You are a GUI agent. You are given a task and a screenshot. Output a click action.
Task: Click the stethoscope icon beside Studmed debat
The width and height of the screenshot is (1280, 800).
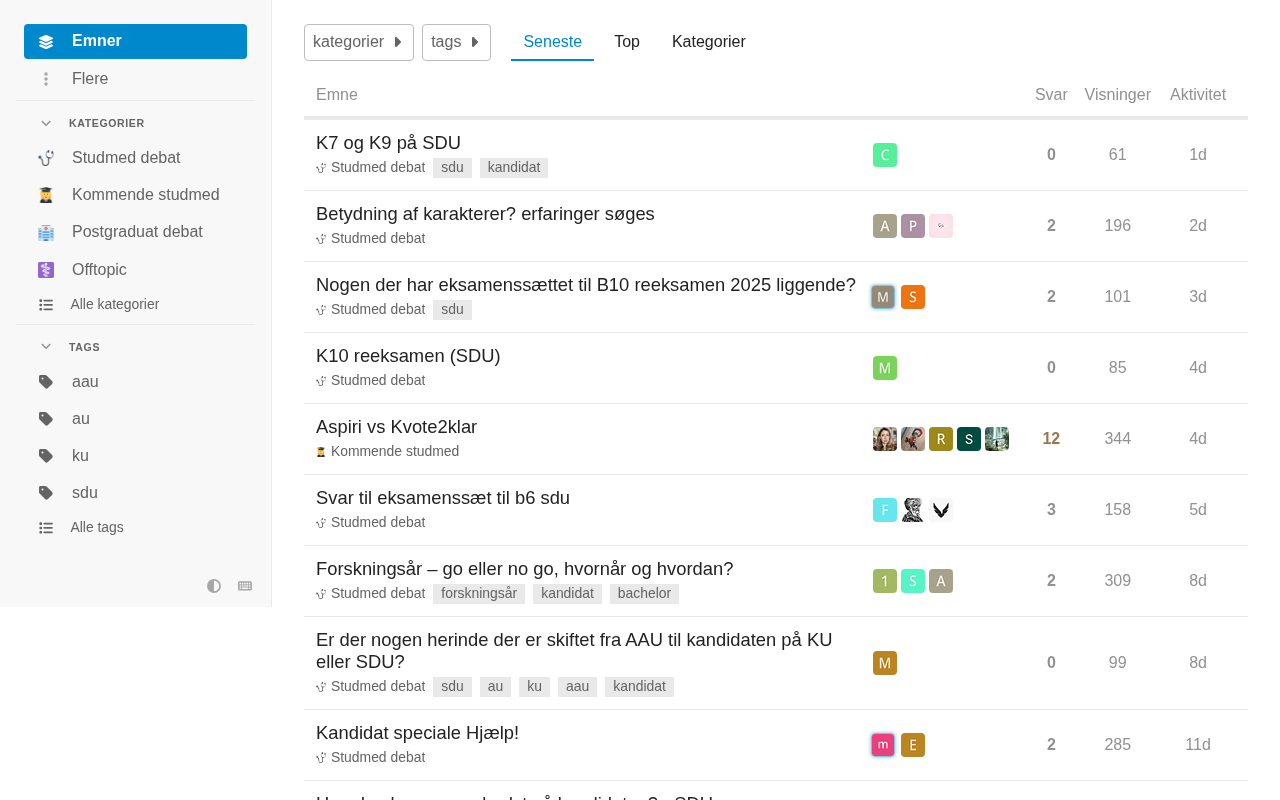[46, 158]
